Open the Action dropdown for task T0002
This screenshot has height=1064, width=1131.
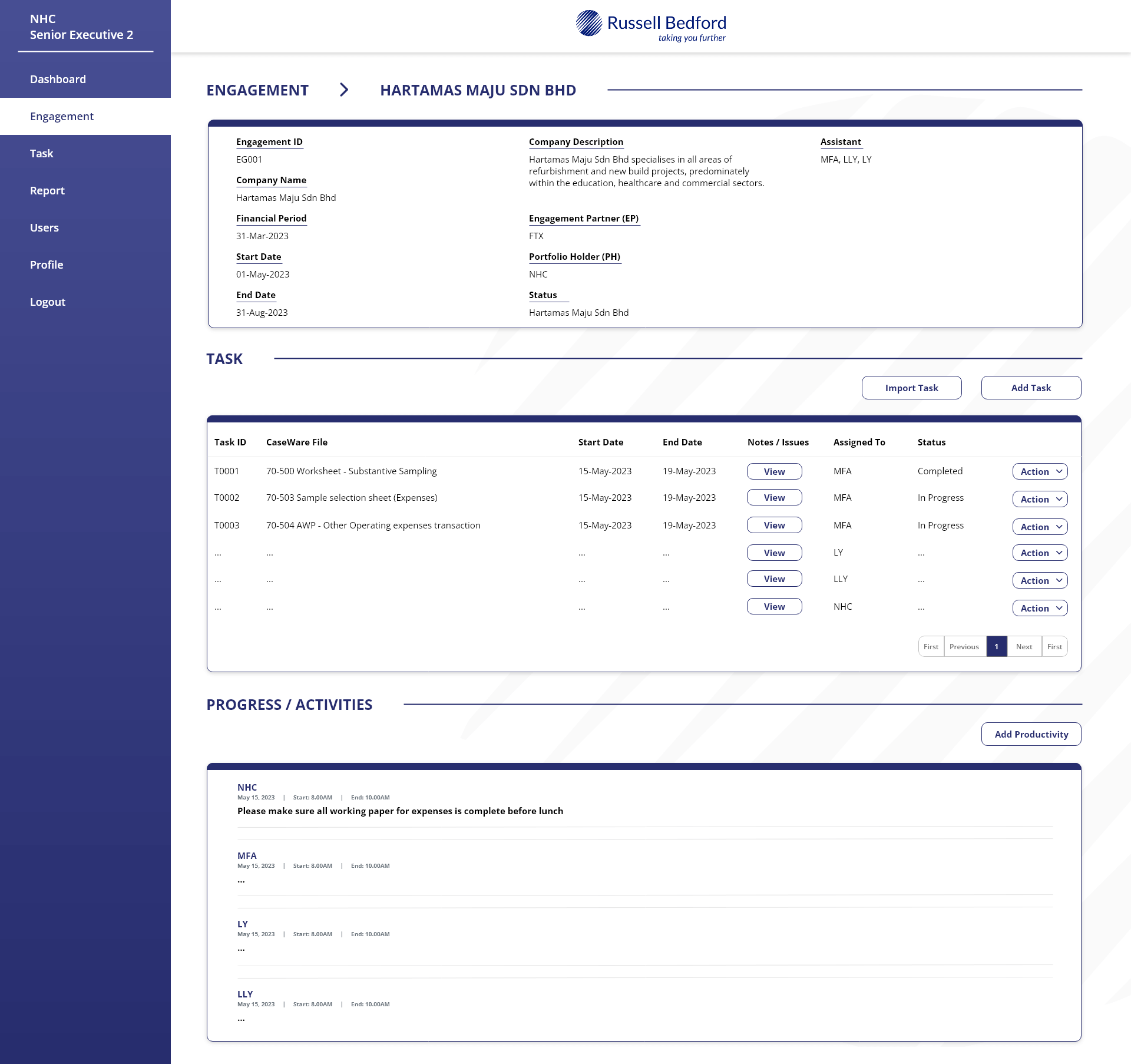1039,498
